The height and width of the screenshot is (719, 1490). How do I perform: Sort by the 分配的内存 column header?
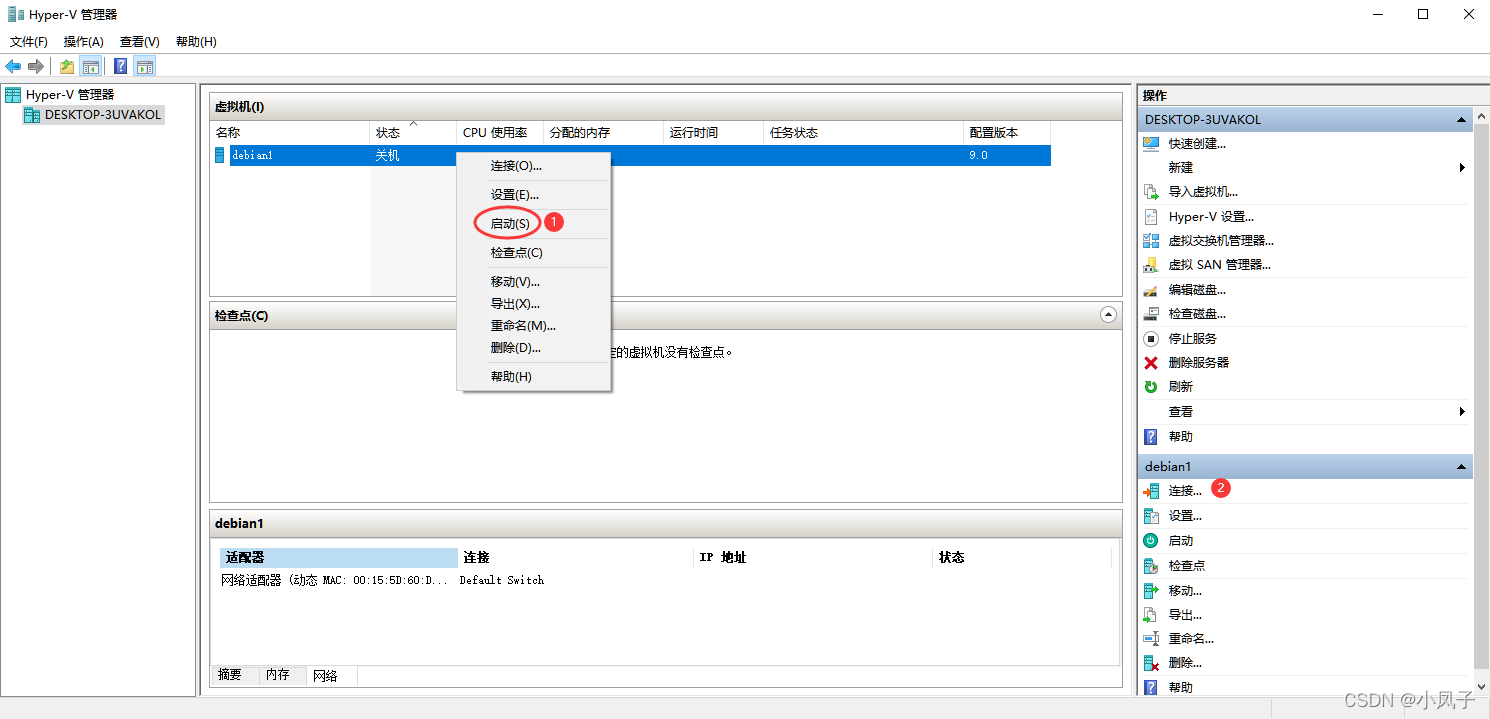604,133
